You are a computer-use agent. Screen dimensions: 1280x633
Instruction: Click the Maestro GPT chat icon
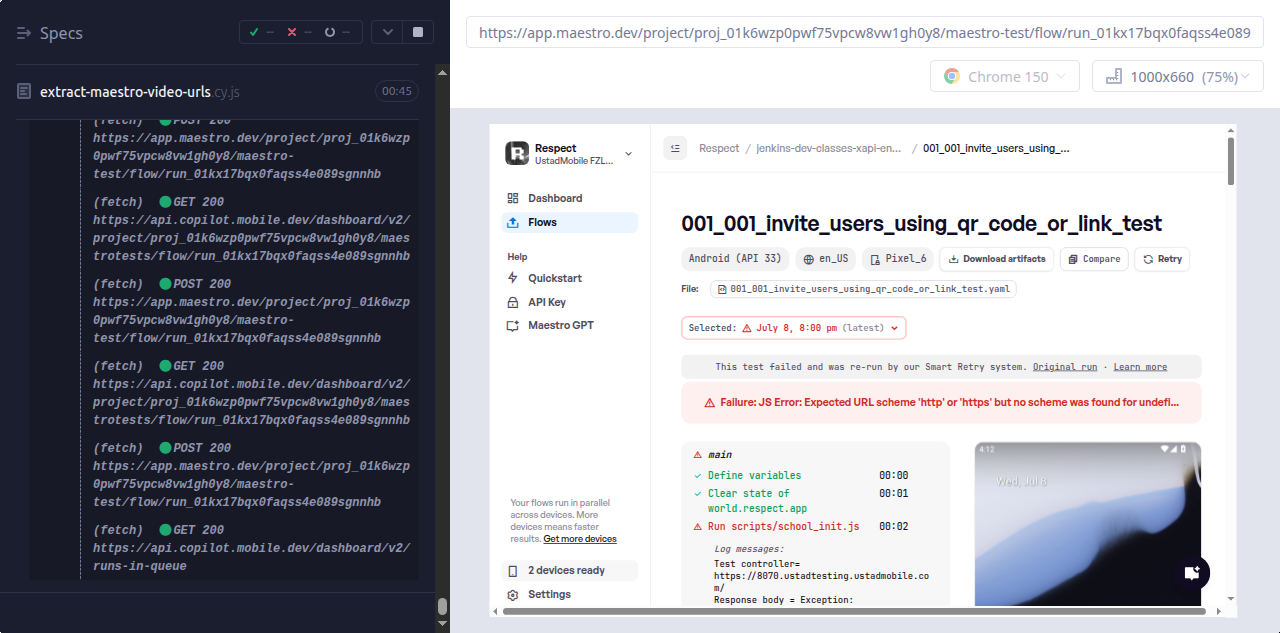pos(513,325)
